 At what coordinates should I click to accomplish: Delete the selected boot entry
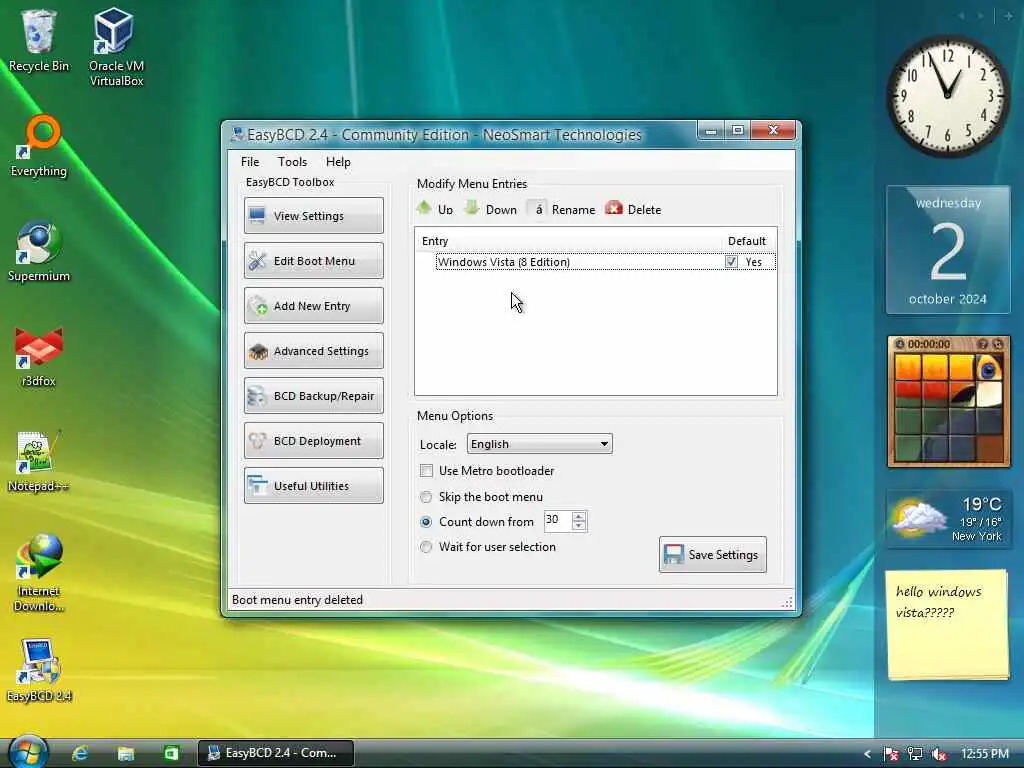tap(633, 209)
